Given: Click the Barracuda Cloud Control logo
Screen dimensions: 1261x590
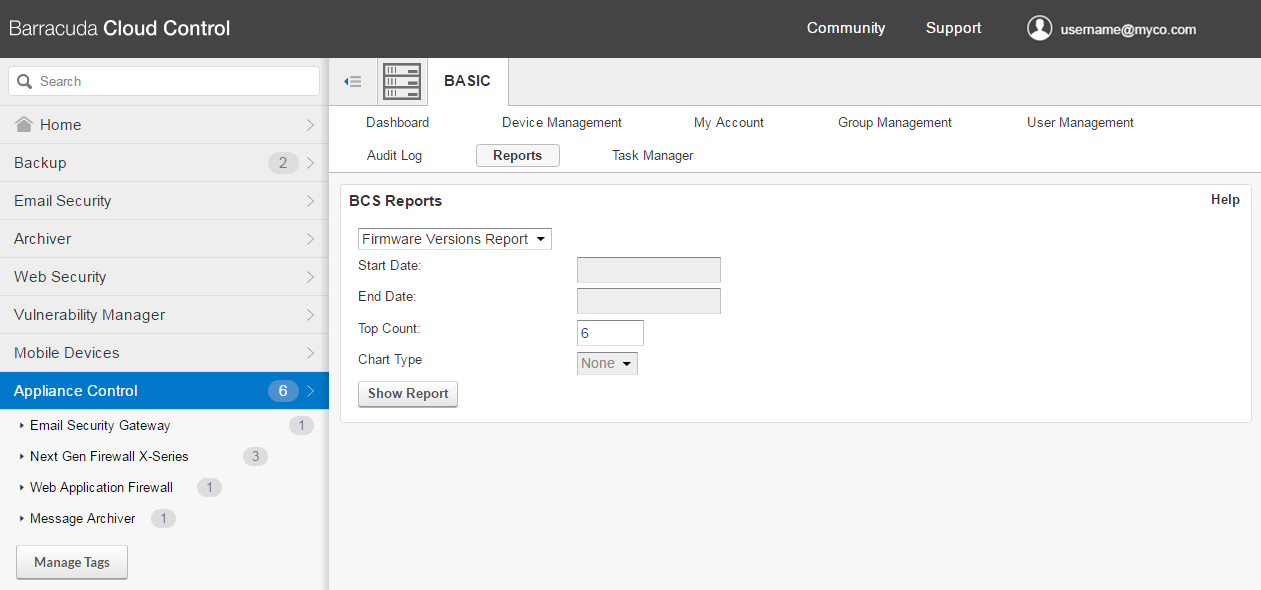Looking at the screenshot, I should [x=120, y=28].
